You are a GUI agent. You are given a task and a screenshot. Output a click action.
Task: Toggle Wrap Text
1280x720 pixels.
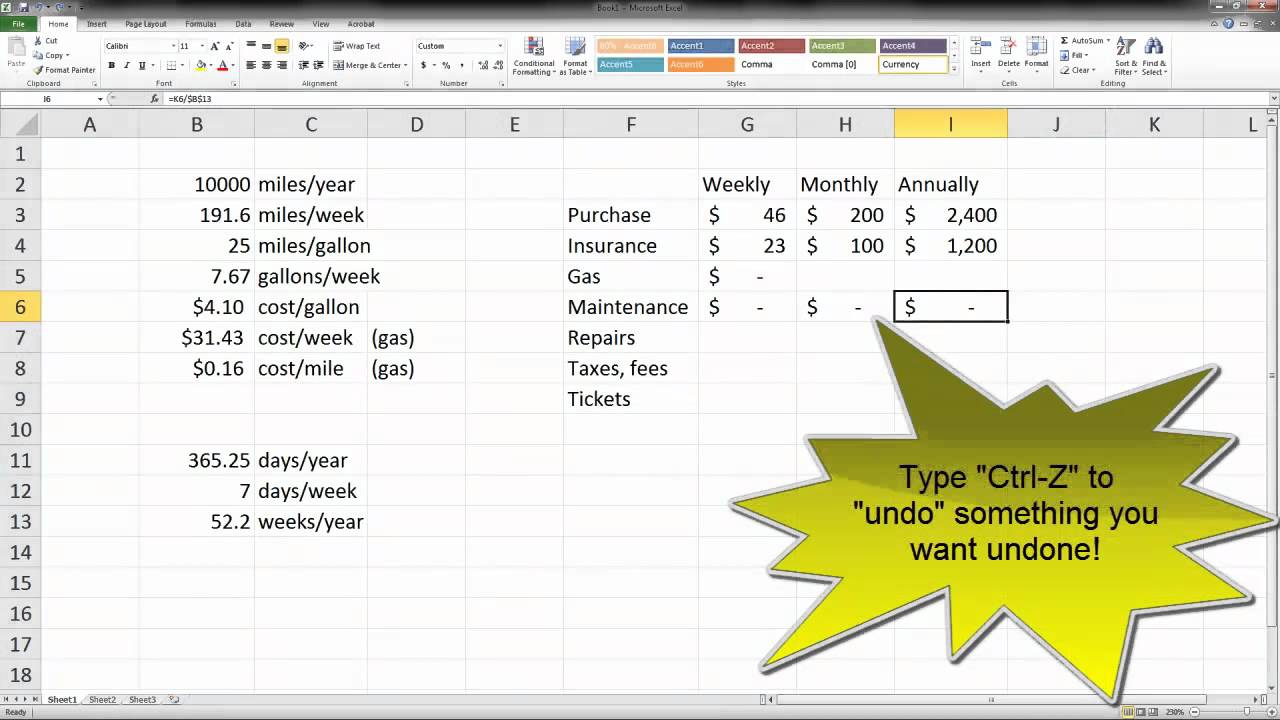tap(357, 46)
